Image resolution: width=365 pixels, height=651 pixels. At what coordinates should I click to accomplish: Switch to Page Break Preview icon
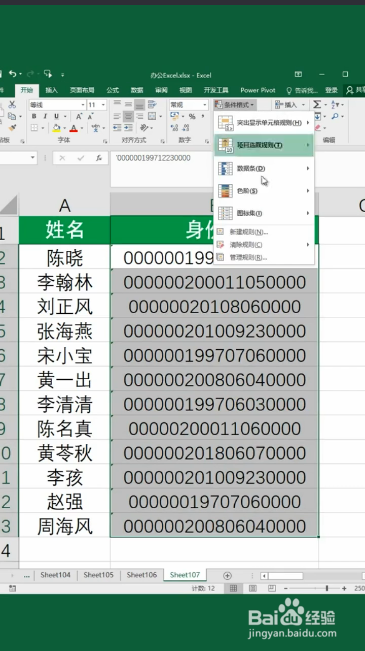272,588
